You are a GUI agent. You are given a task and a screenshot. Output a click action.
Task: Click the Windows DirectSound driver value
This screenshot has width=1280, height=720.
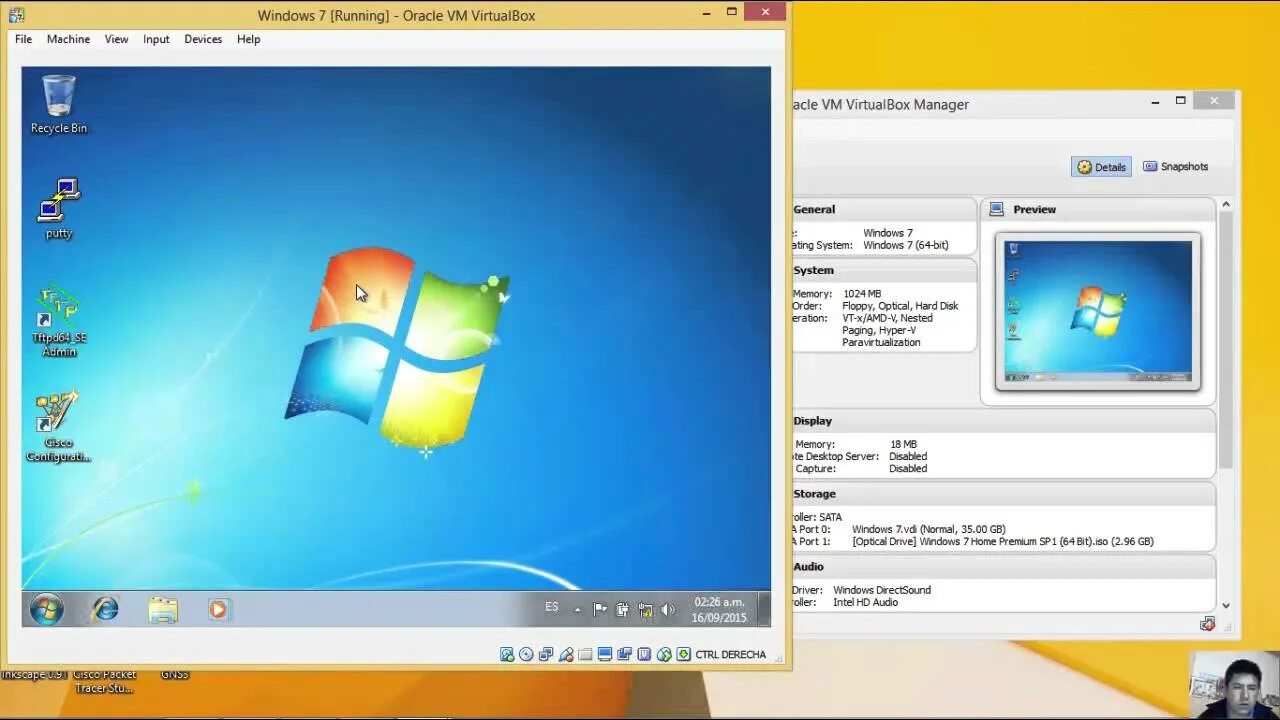[x=882, y=590]
